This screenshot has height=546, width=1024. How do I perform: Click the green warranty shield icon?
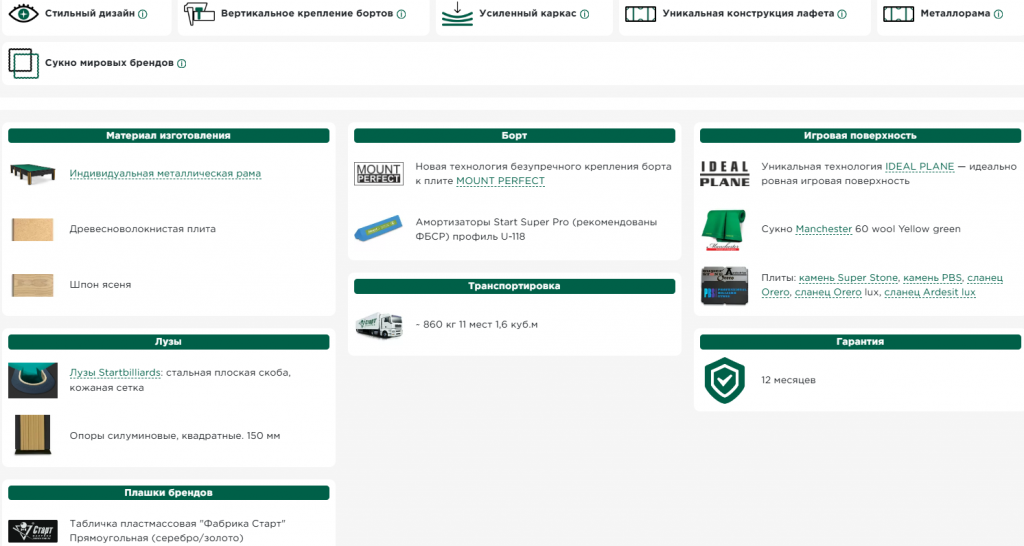pos(724,380)
